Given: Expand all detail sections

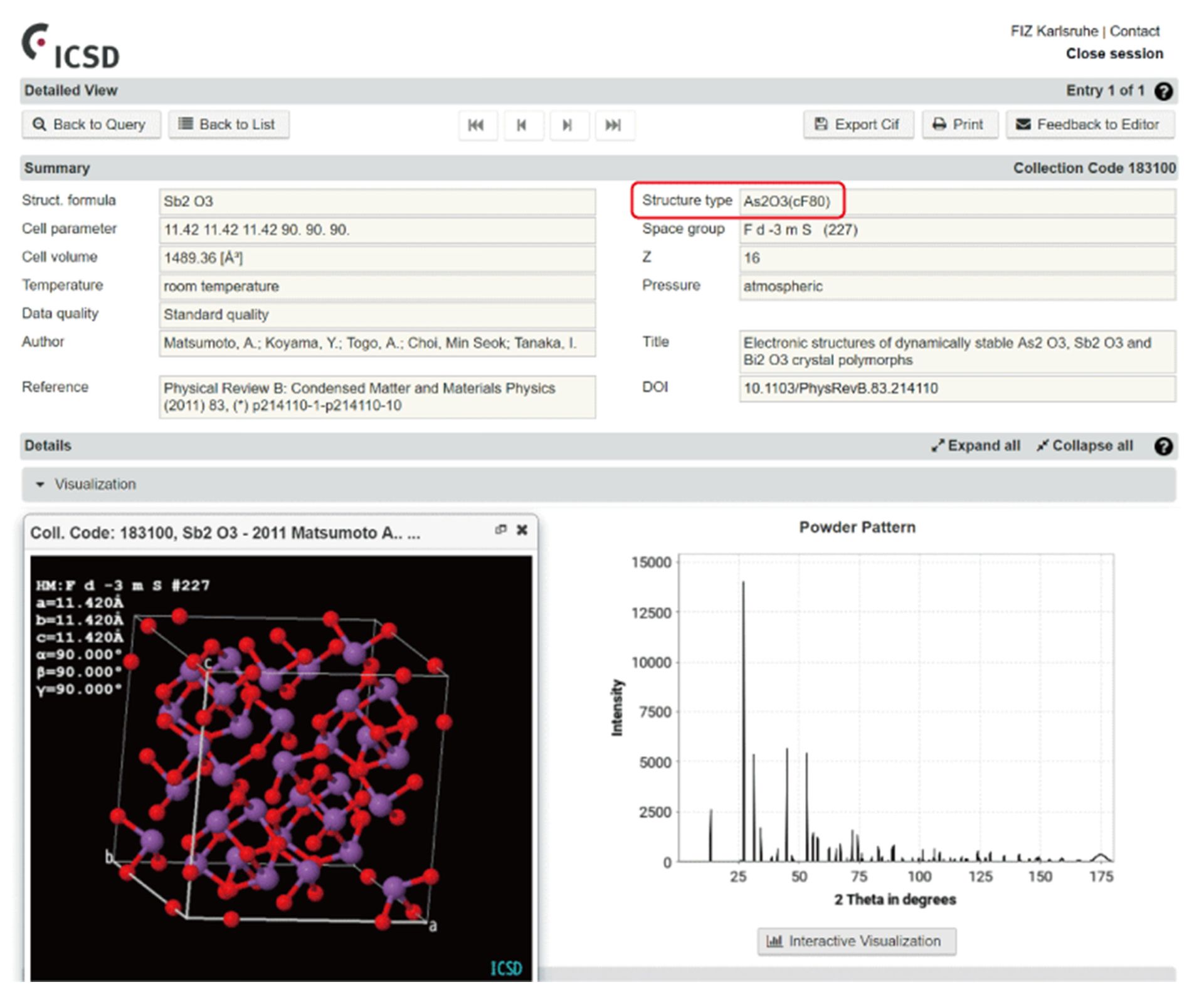Looking at the screenshot, I should (976, 446).
